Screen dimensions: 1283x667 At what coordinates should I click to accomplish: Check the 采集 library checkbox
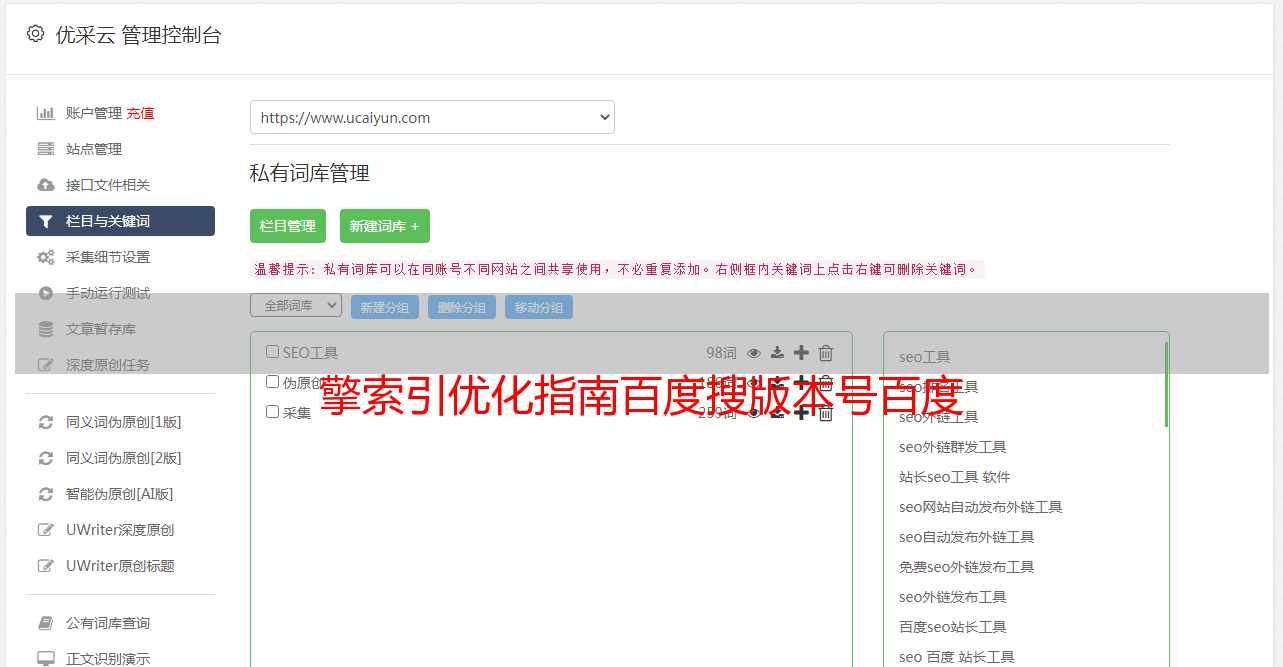click(272, 412)
